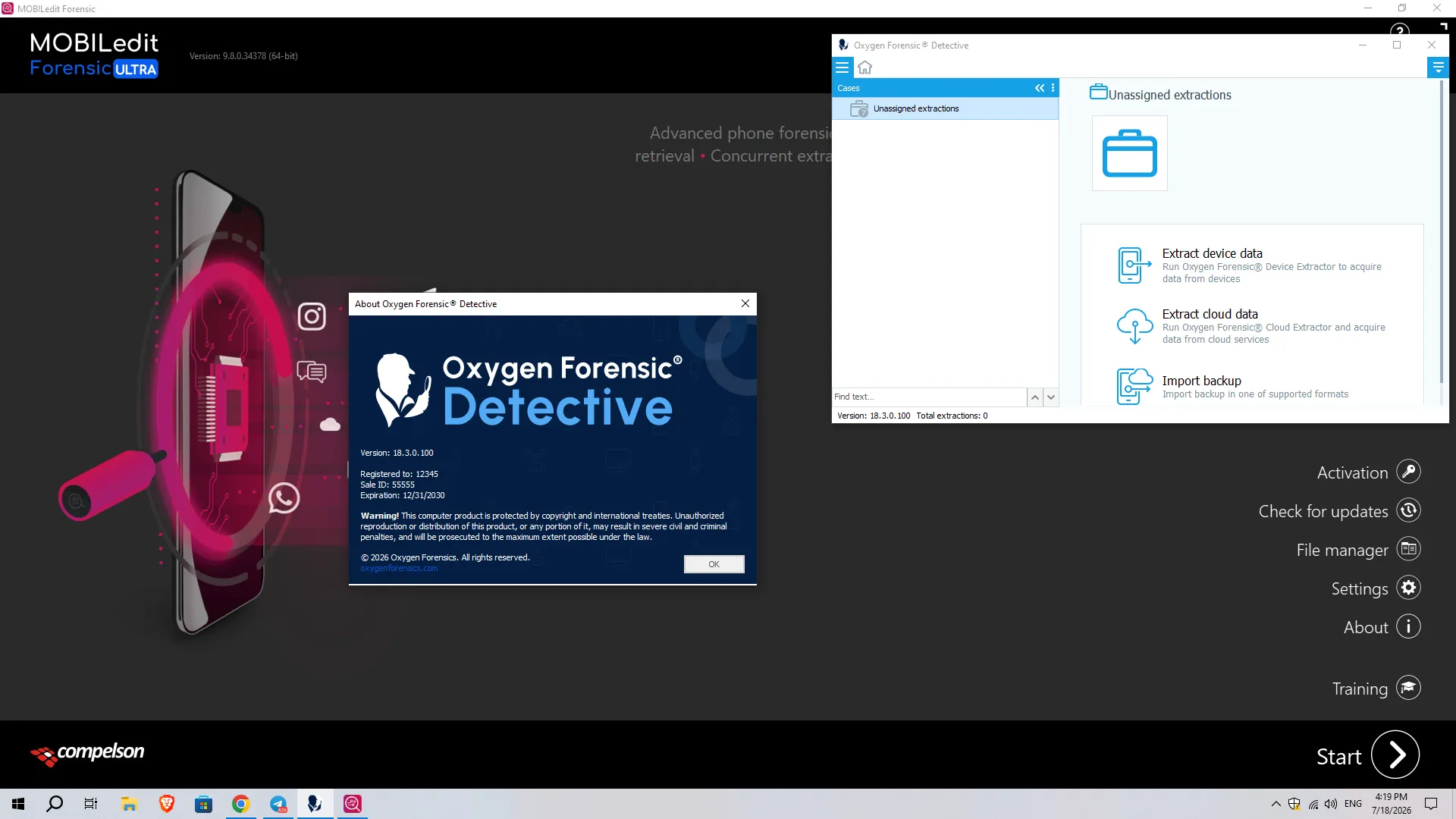This screenshot has height=819, width=1456.
Task: Collapse the Cases panel with double chevron
Action: [1040, 88]
